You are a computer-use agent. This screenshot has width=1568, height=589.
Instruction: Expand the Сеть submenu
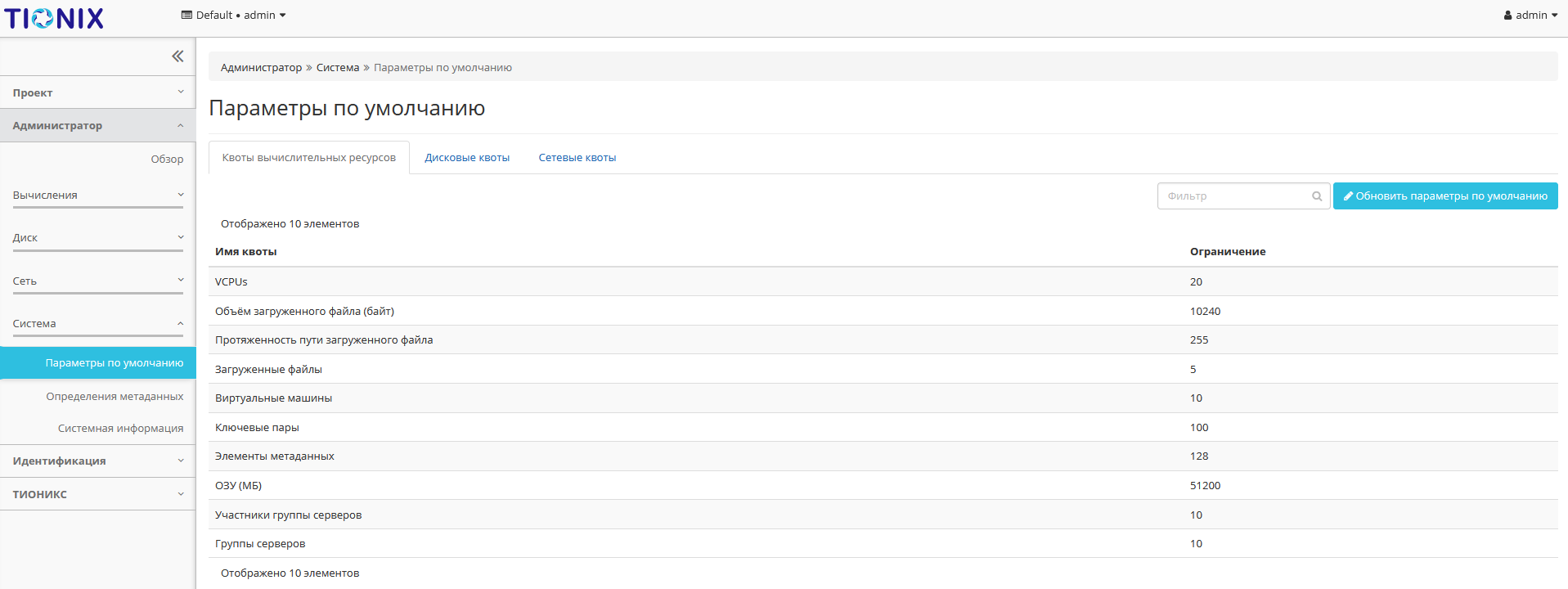click(97, 281)
